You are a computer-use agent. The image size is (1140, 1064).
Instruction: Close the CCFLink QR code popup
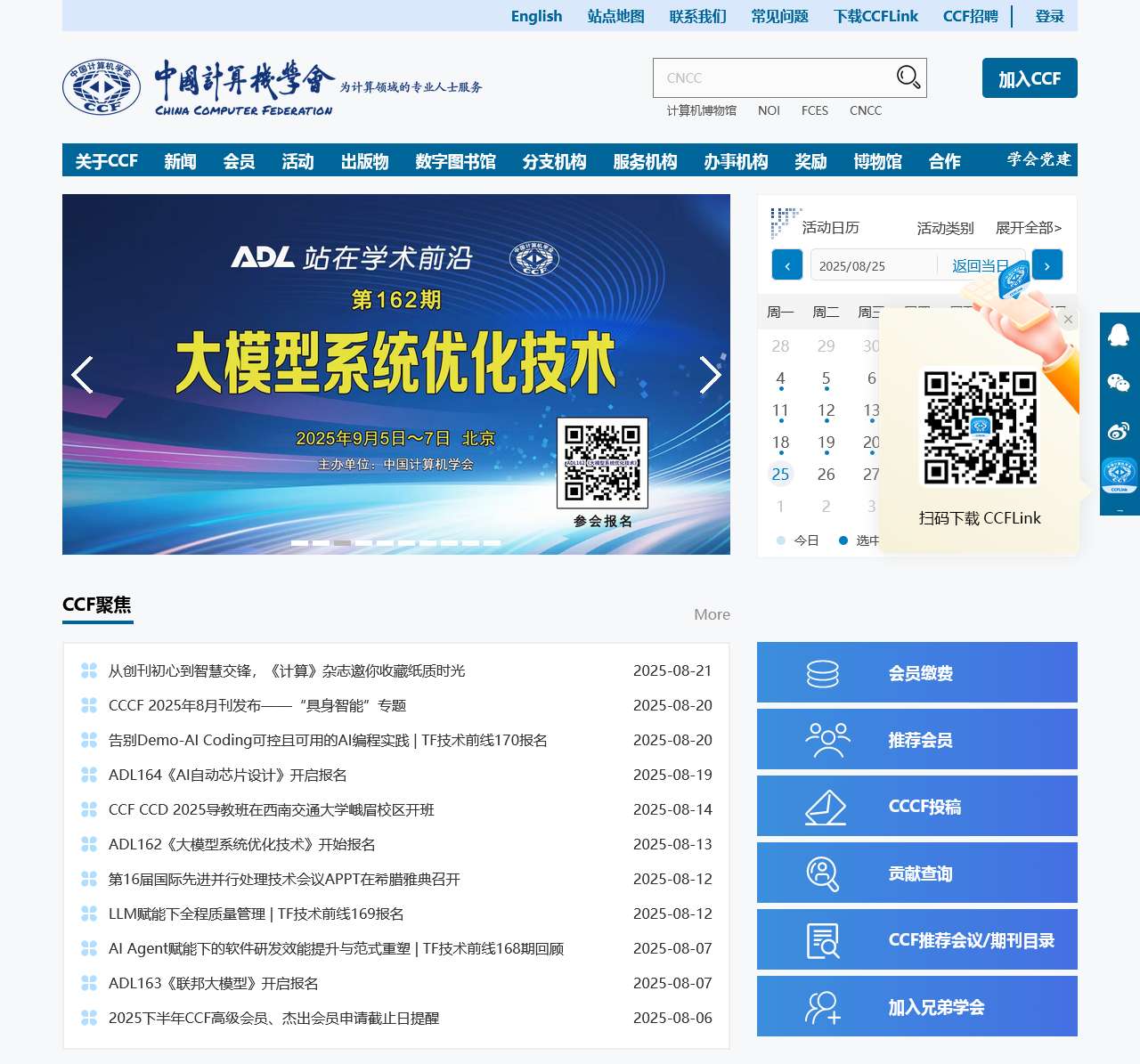(x=1068, y=320)
